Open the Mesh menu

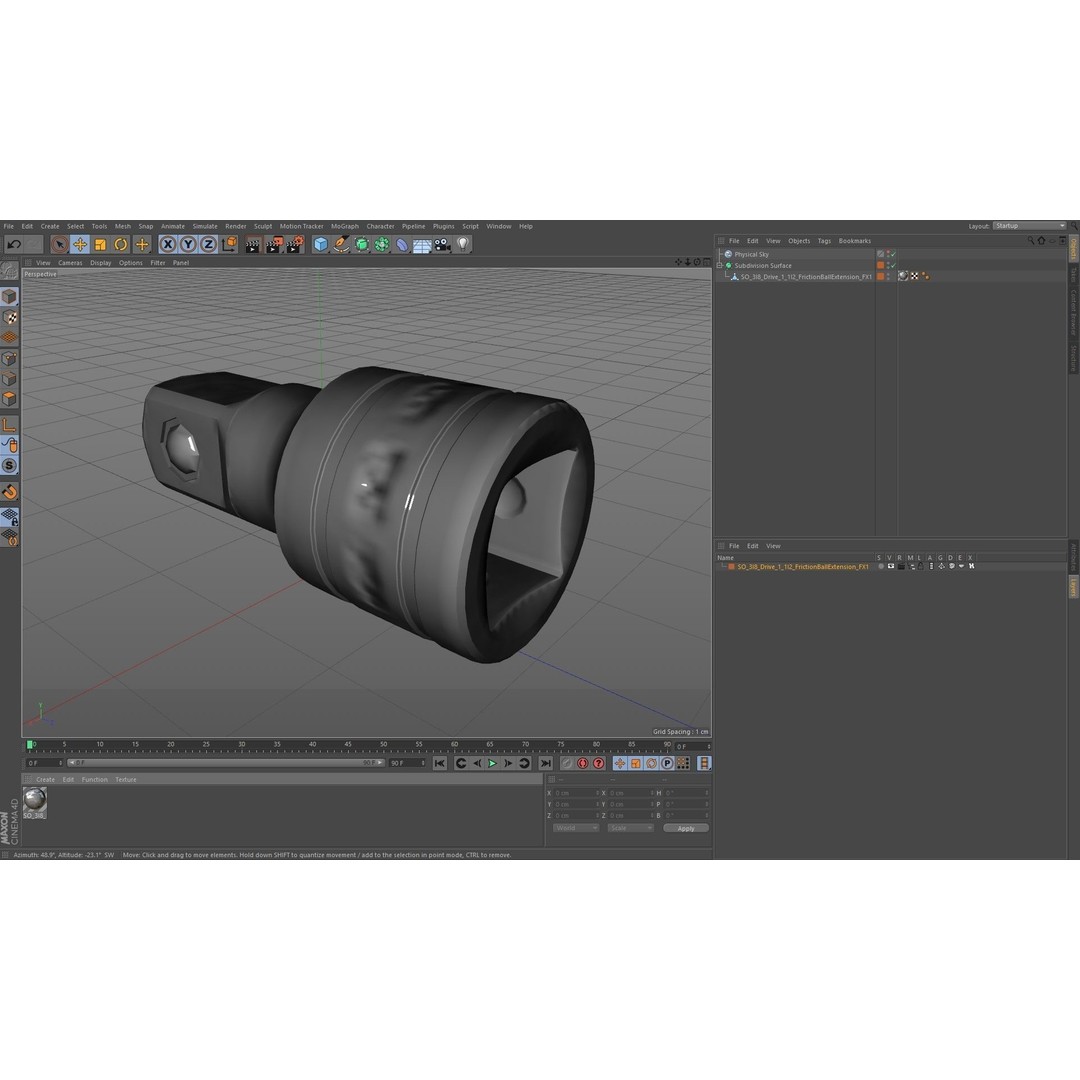pos(123,226)
